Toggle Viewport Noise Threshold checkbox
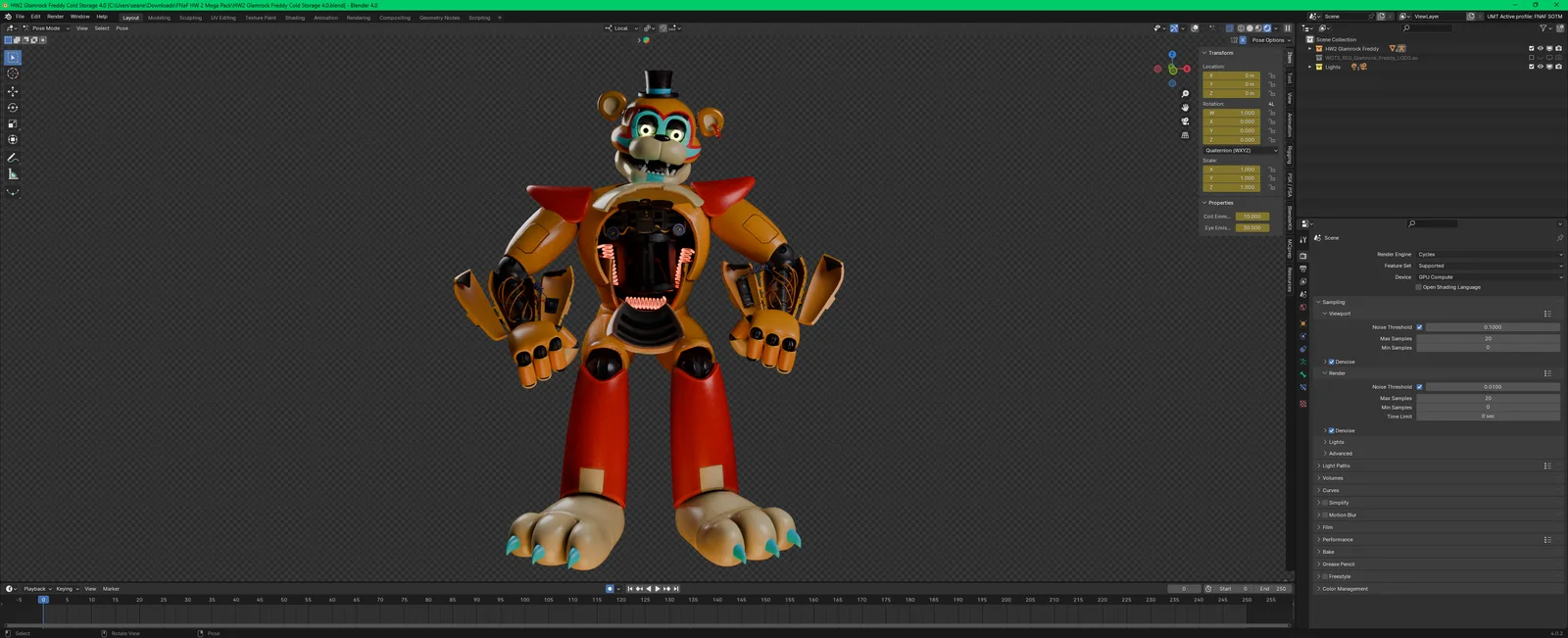 [1419, 327]
